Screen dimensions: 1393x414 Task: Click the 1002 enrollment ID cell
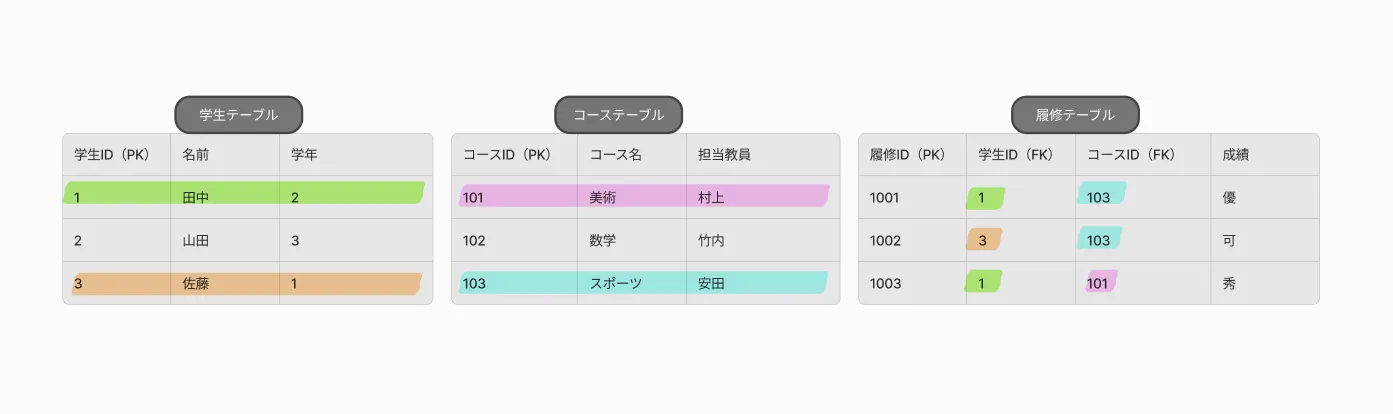pos(912,240)
